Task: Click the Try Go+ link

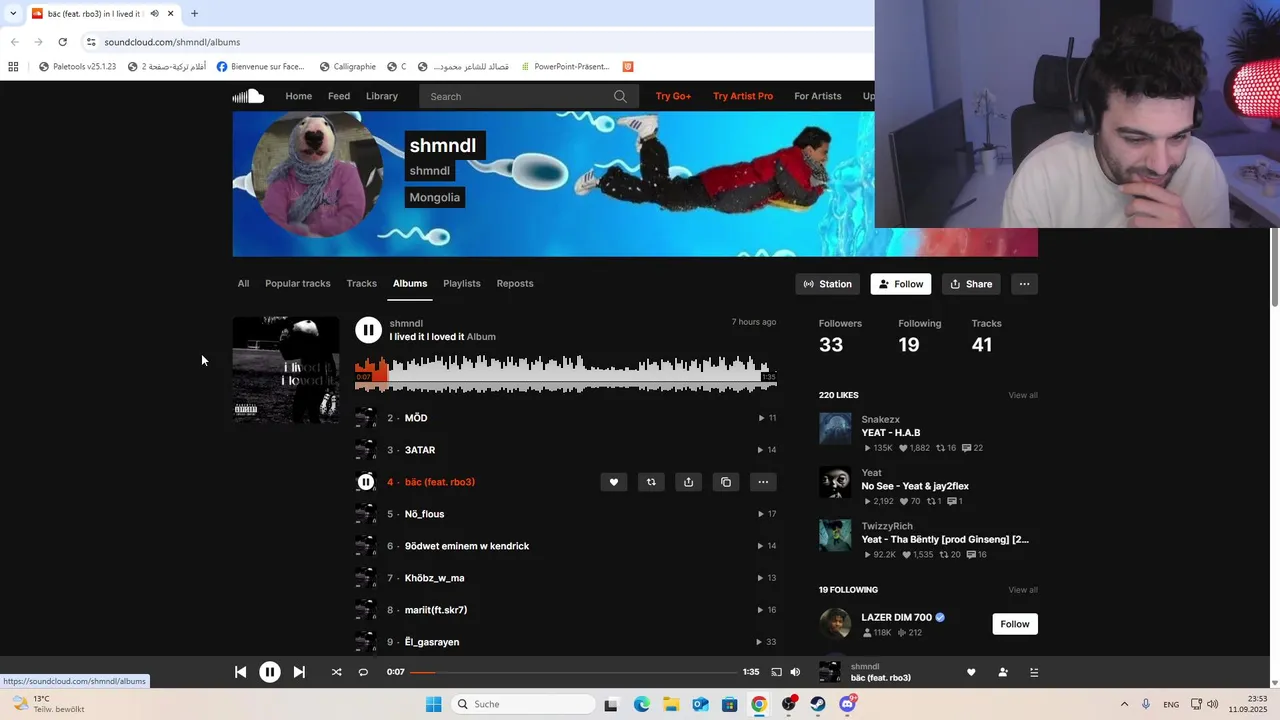Action: tap(674, 96)
